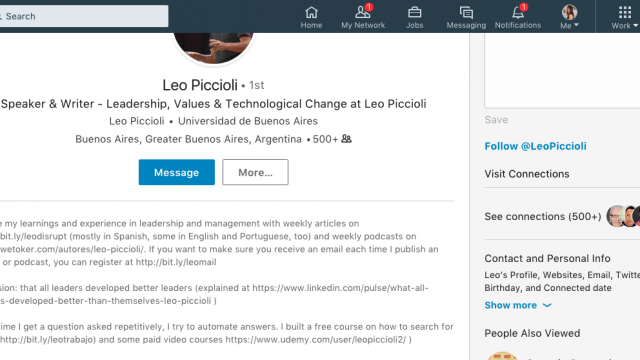Click the Search input field
The width and height of the screenshot is (640, 360).
click(84, 16)
